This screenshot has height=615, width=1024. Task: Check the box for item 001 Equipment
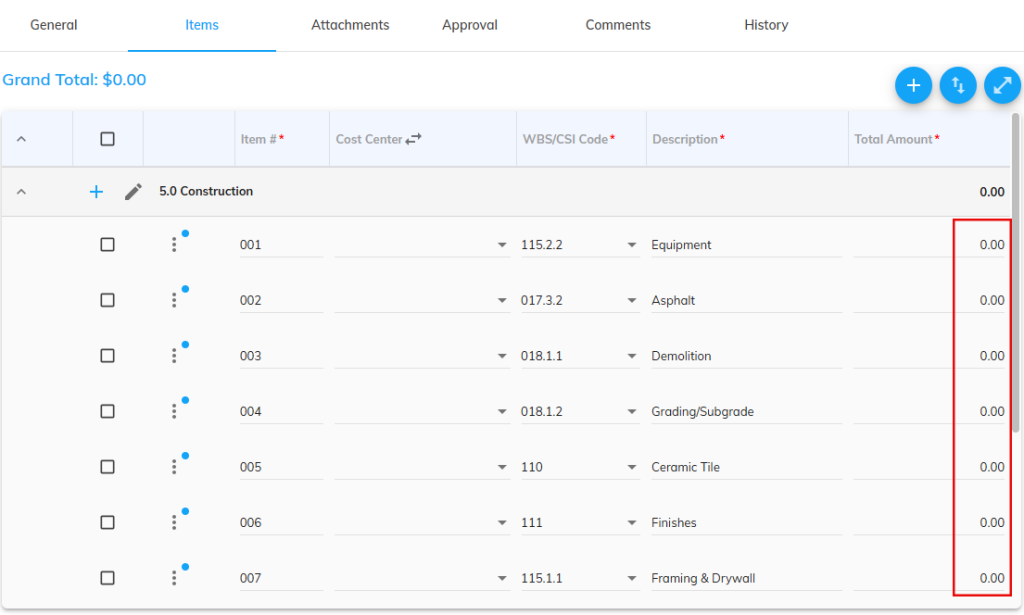click(x=108, y=245)
